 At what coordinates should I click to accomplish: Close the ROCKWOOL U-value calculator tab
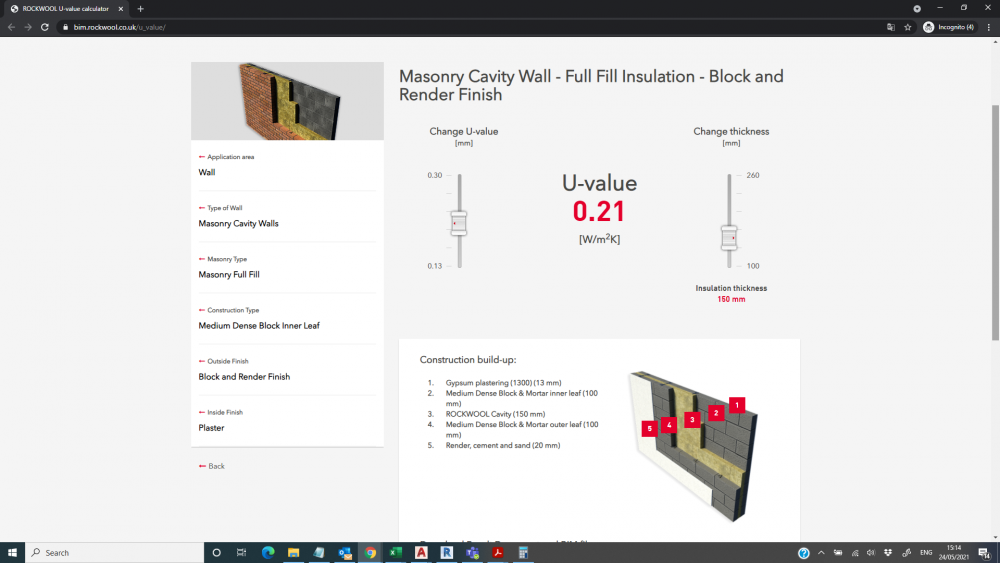[x=121, y=9]
